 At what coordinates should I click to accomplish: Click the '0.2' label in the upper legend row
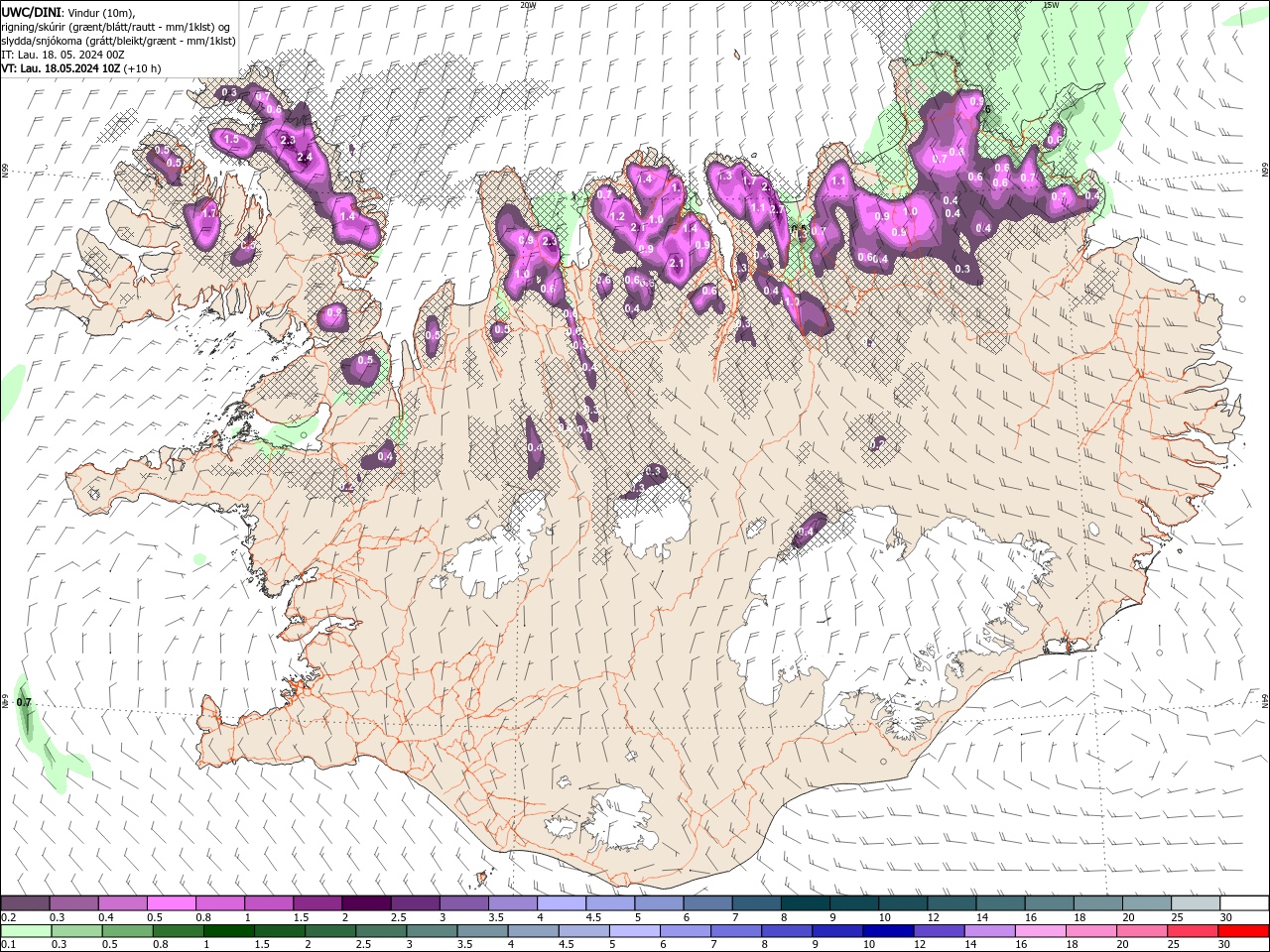9,917
